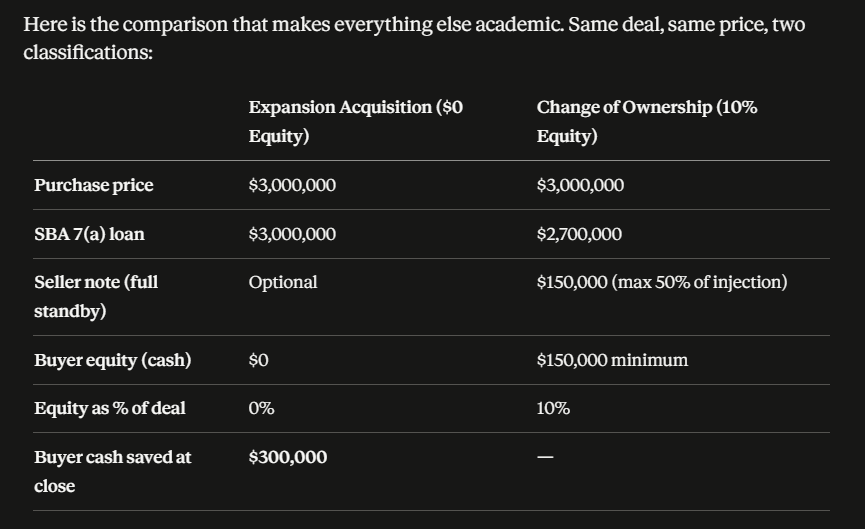865x529 pixels.
Task: Click the "$150,000 (max 50% of injection)" cell
Action: pyautogui.click(x=661, y=282)
